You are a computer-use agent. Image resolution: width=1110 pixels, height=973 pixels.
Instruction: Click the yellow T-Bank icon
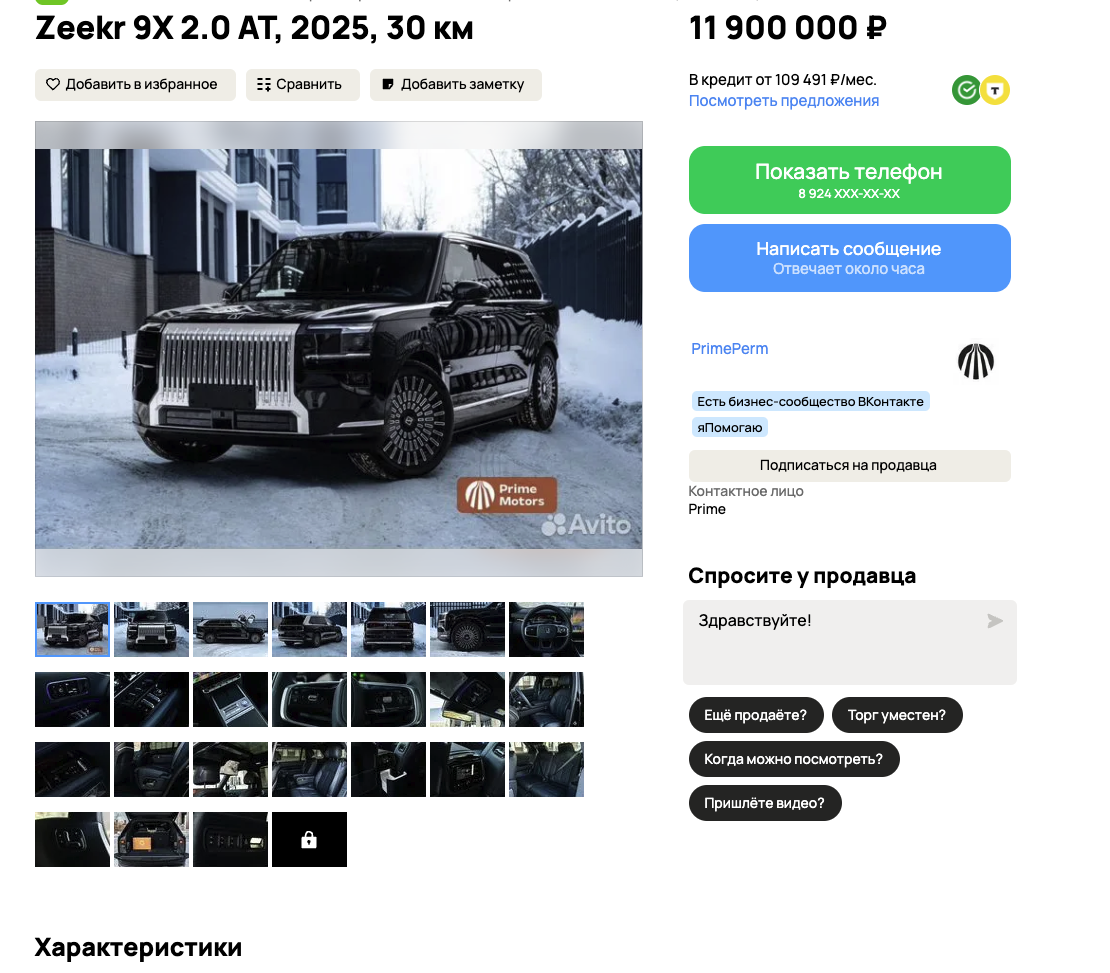pyautogui.click(x=995, y=90)
